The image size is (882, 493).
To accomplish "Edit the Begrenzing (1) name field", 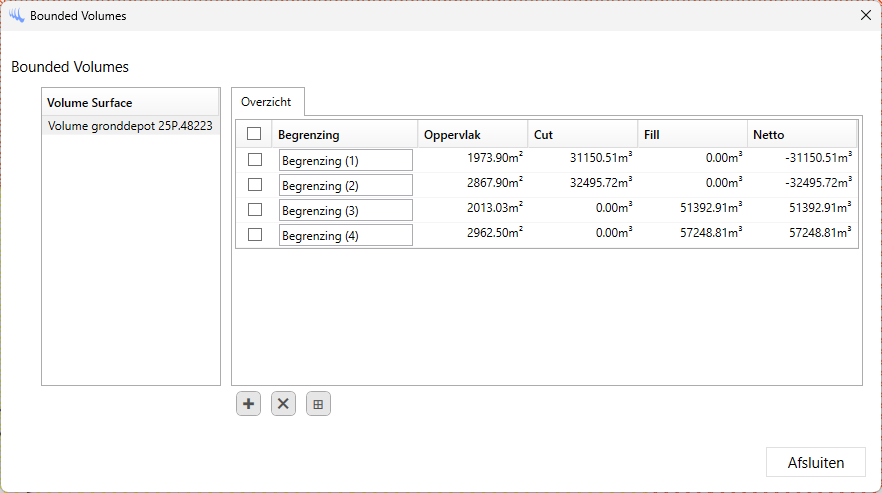I will pos(345,160).
